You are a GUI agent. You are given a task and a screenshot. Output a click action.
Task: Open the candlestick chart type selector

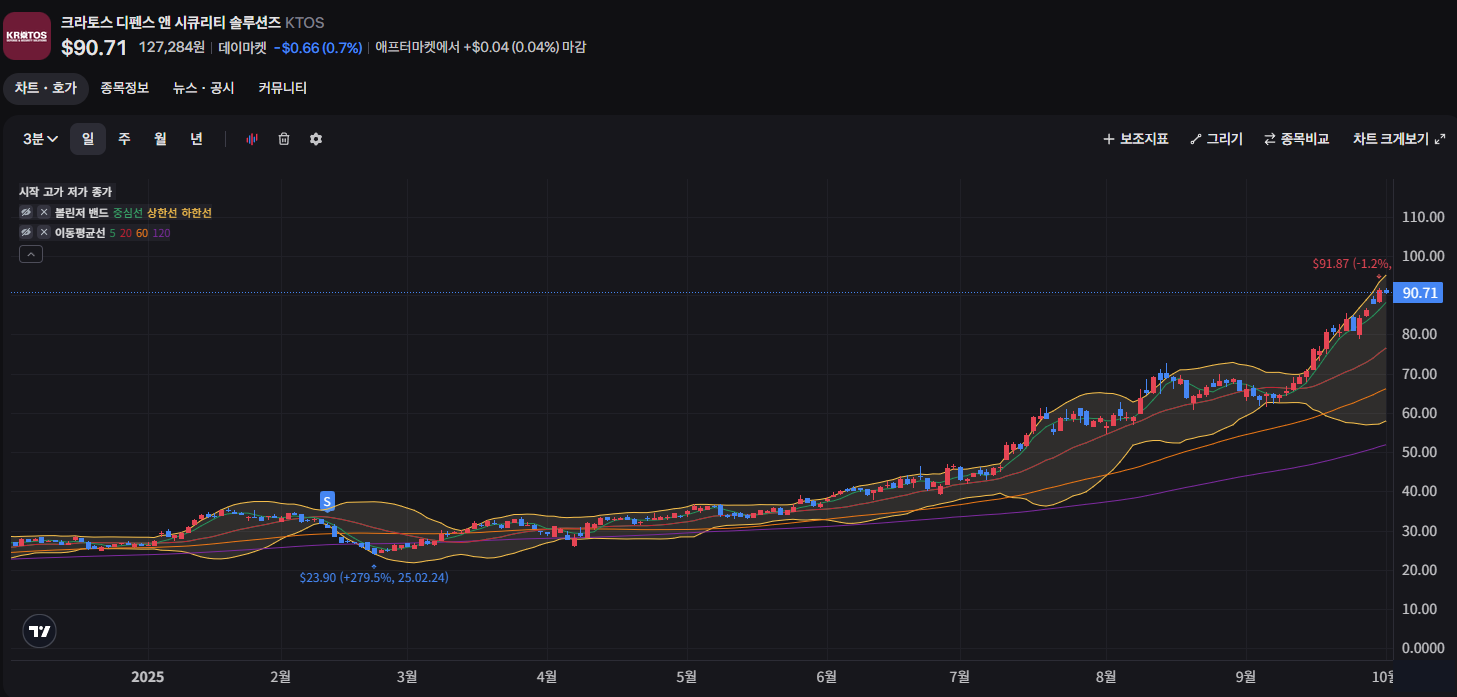(x=252, y=139)
